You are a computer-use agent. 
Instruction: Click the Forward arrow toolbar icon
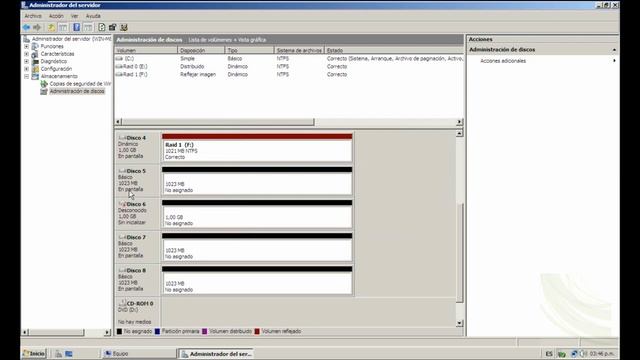37,27
